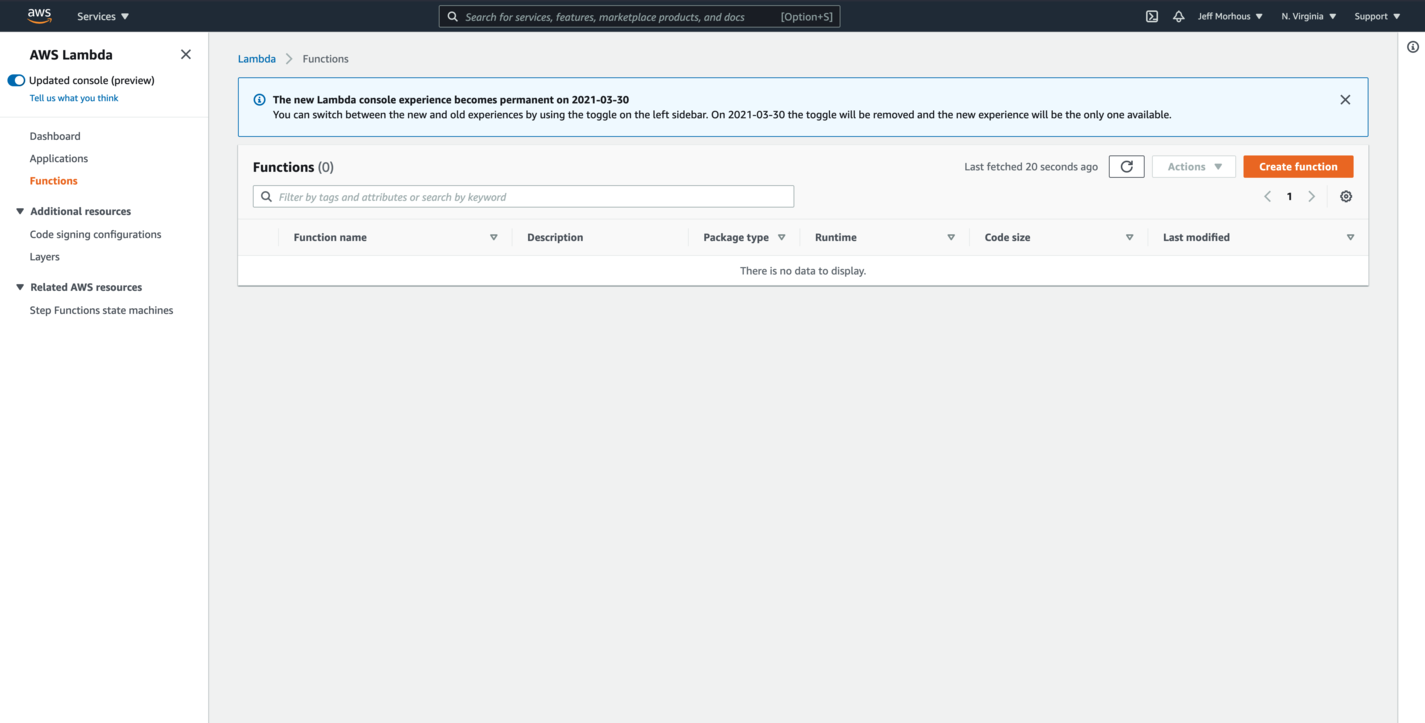The image size is (1425, 723).
Task: Click the AWS logo to go home
Action: [39, 15]
